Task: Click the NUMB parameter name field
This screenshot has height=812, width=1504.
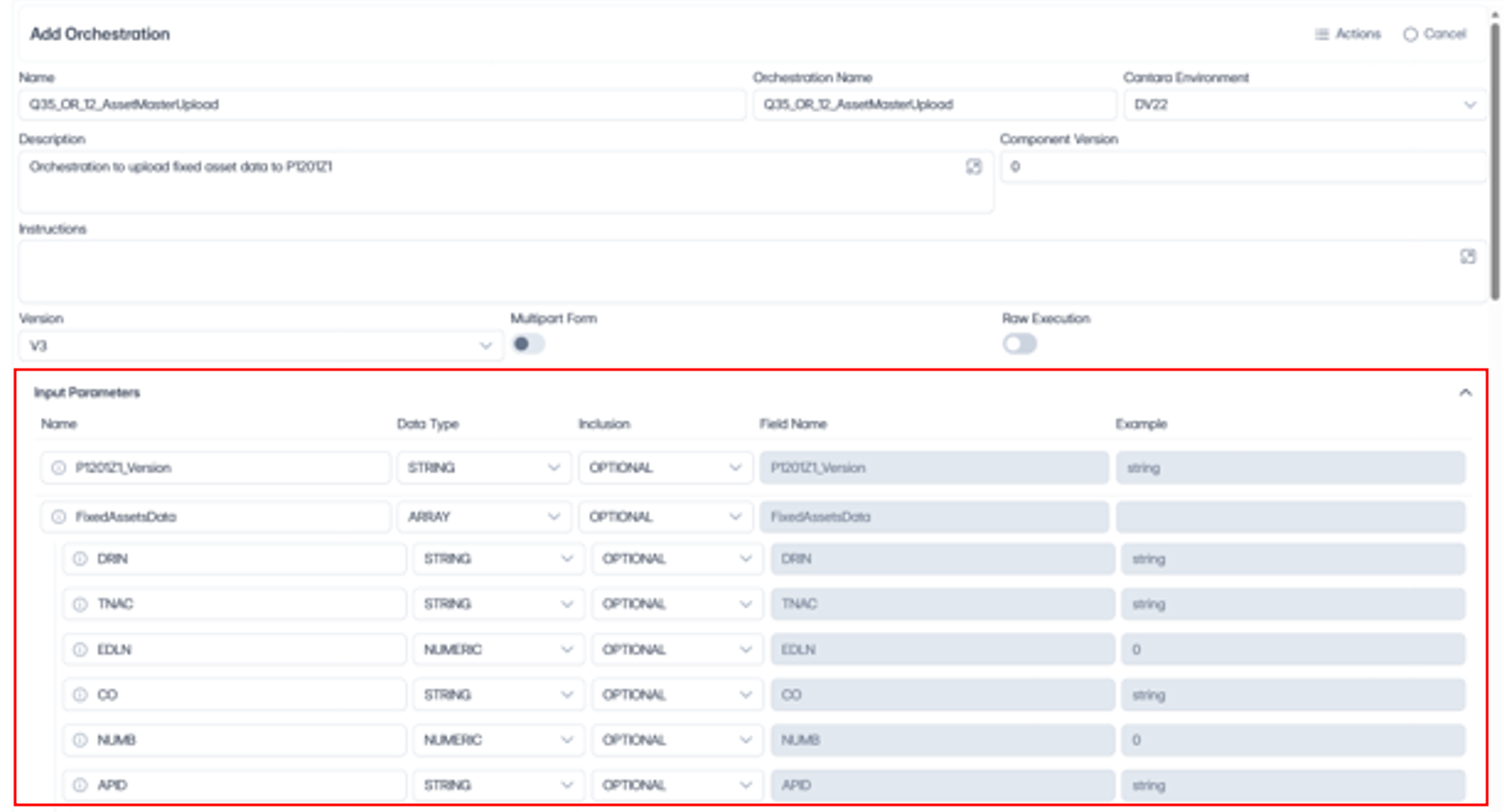Action: (235, 740)
